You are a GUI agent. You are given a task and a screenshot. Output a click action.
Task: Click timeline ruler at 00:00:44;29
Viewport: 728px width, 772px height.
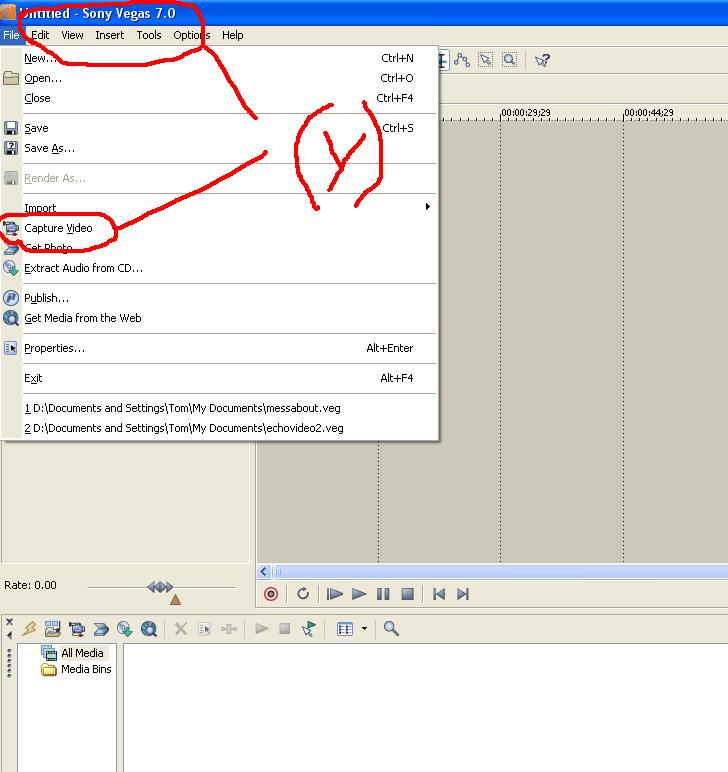tap(649, 113)
